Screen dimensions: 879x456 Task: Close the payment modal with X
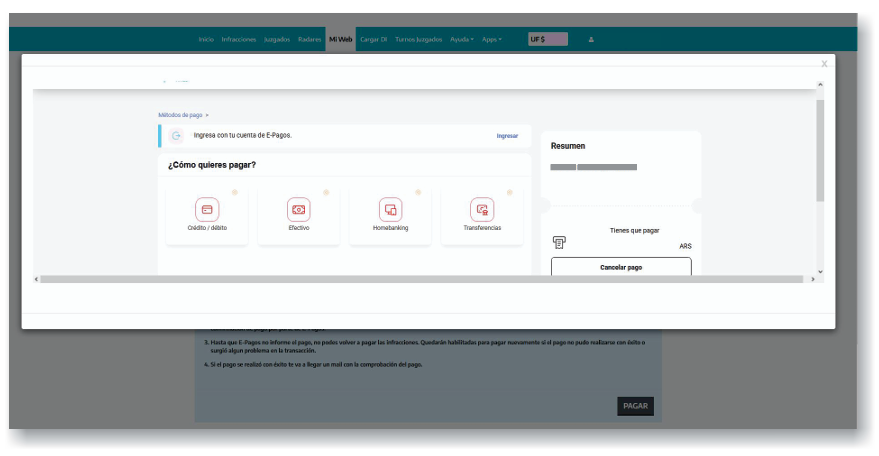pos(824,64)
